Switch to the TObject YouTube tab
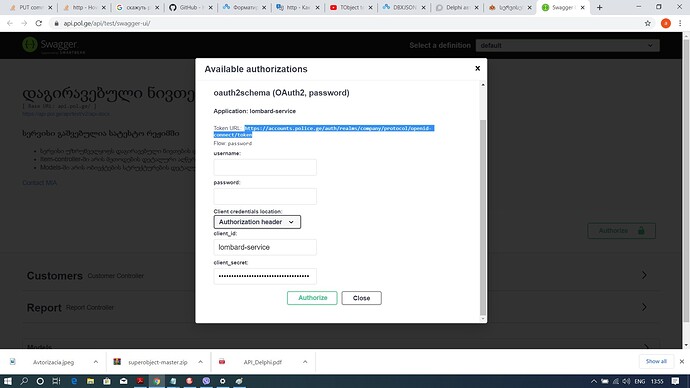Screen dimensions: 690x388 [351, 7]
